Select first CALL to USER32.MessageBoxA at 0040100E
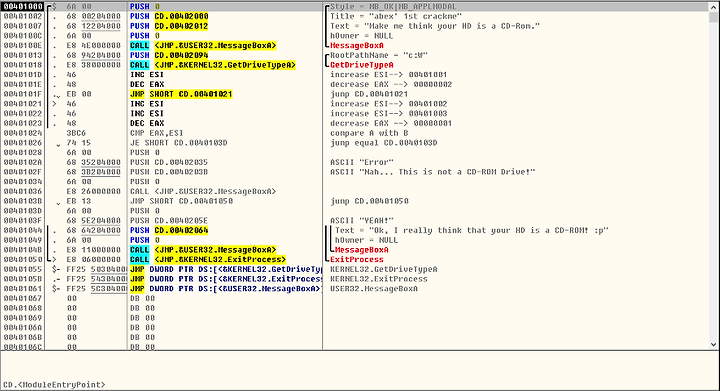Screen dimensions: 720x391 point(203,45)
